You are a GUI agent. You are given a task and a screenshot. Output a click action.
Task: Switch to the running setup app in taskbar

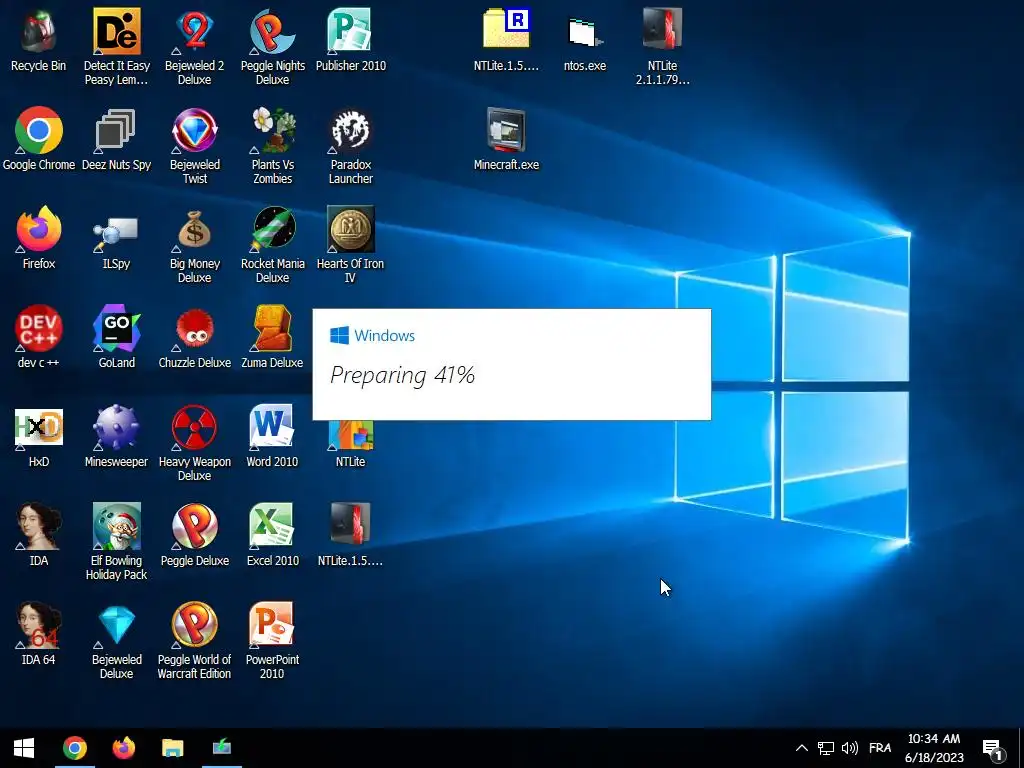222,748
